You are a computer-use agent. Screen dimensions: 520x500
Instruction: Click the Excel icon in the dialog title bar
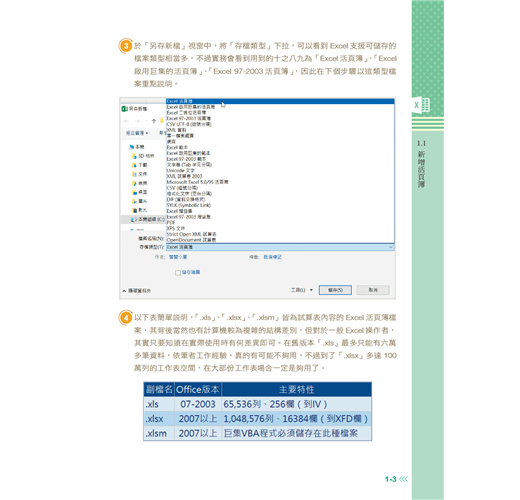(x=125, y=109)
